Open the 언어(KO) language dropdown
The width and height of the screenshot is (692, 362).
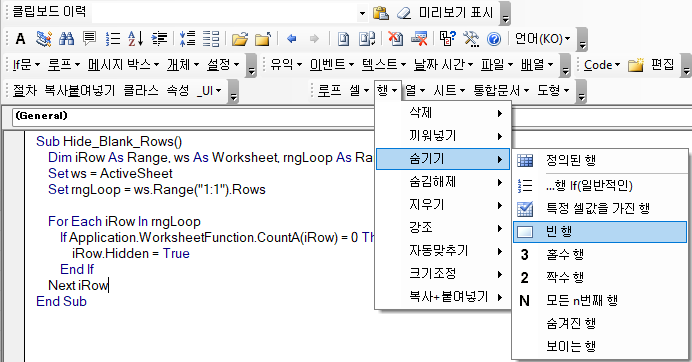[542, 39]
